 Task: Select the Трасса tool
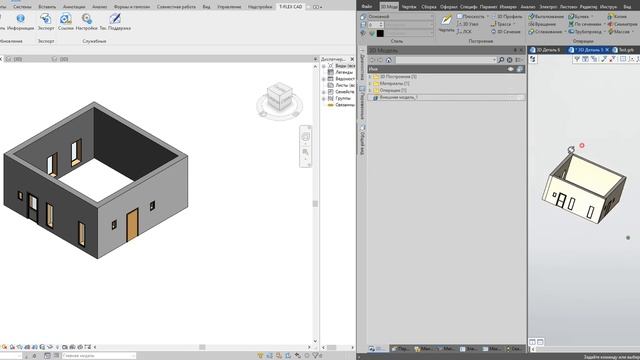coord(501,24)
